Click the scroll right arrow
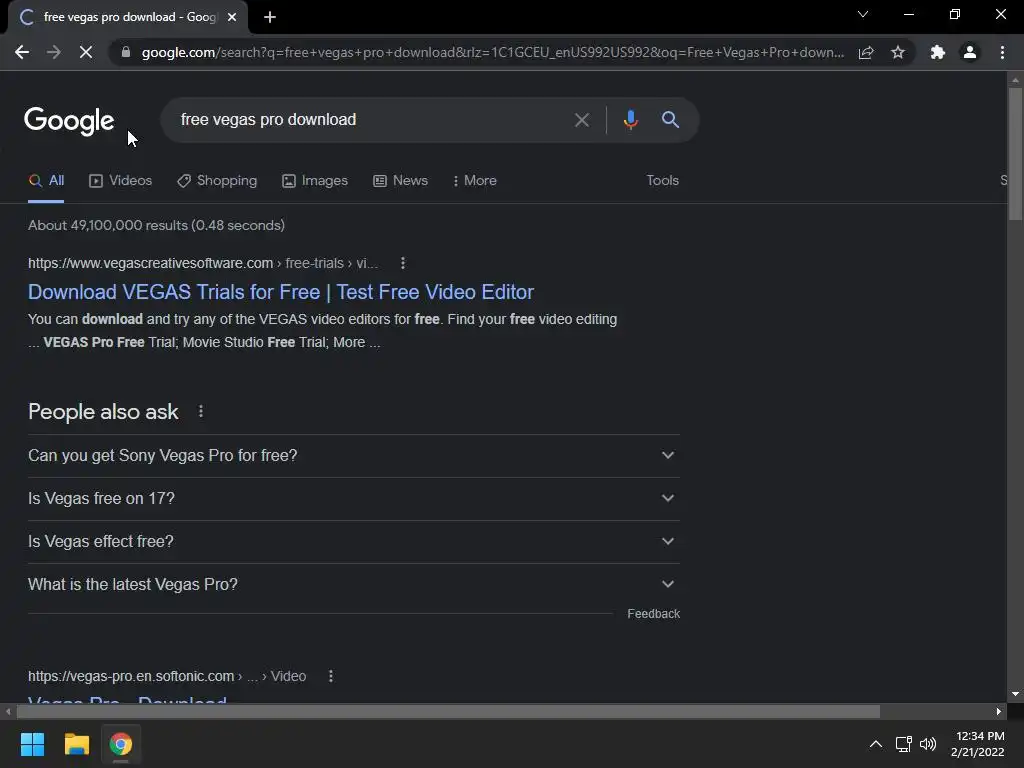 [999, 711]
